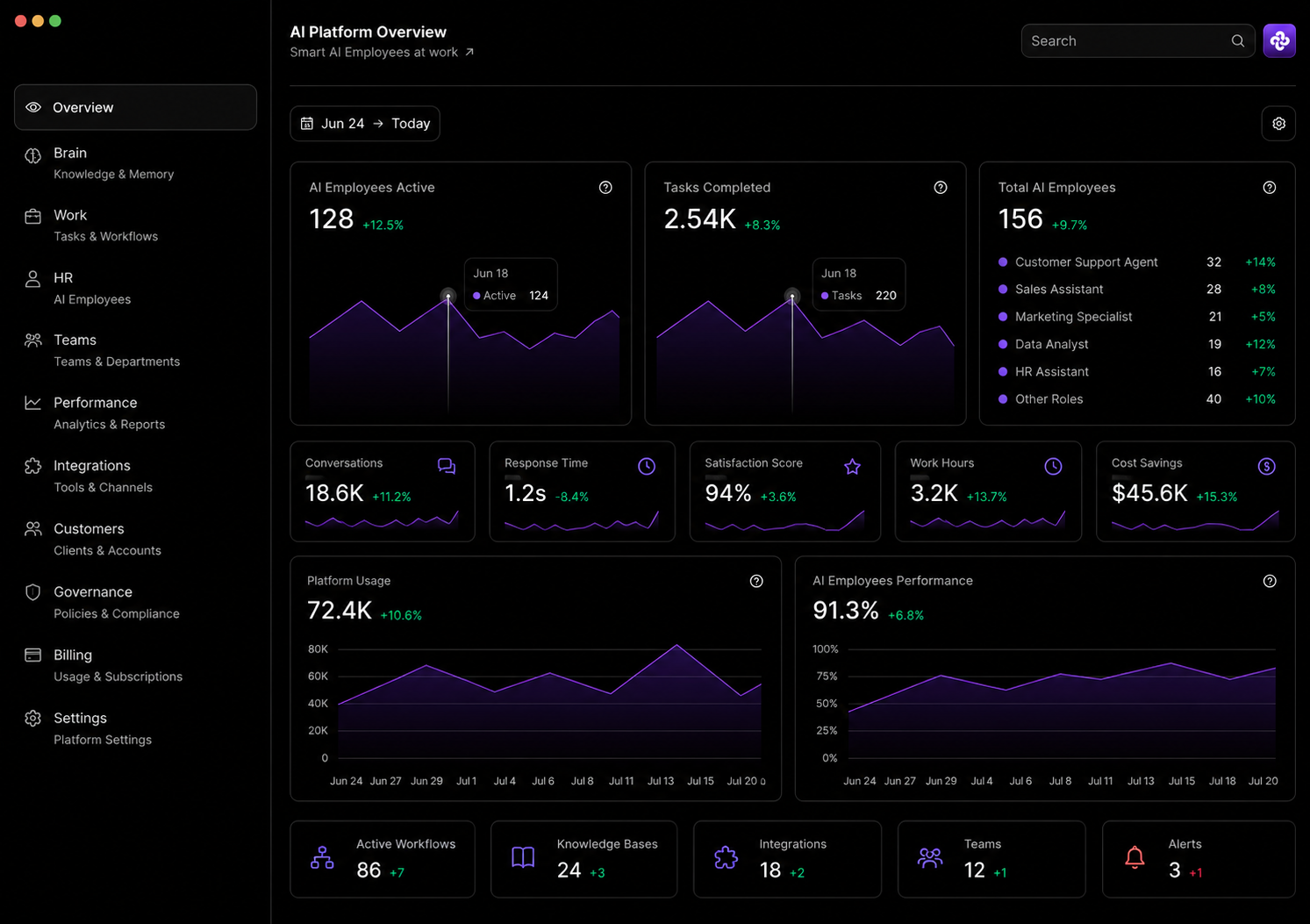Click the Jun 18 marker on Active chart

tap(448, 296)
